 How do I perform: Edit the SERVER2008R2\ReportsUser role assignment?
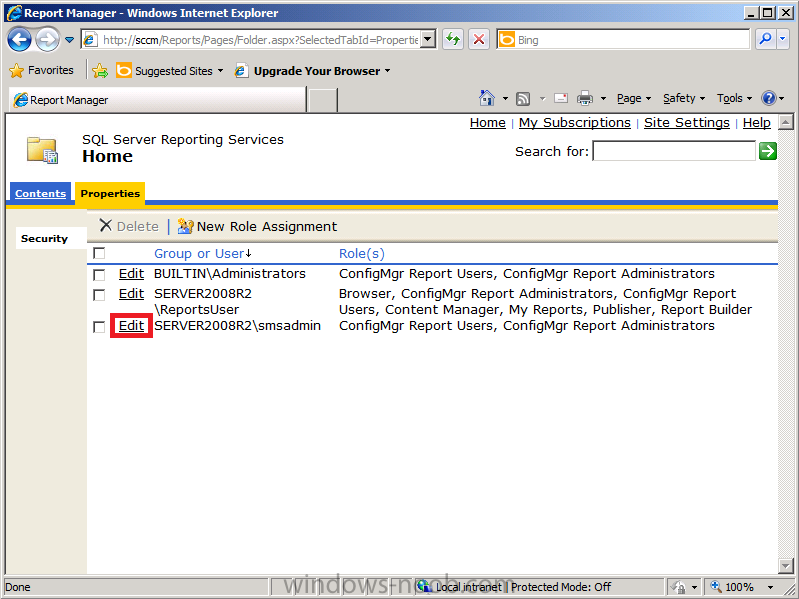coord(131,293)
